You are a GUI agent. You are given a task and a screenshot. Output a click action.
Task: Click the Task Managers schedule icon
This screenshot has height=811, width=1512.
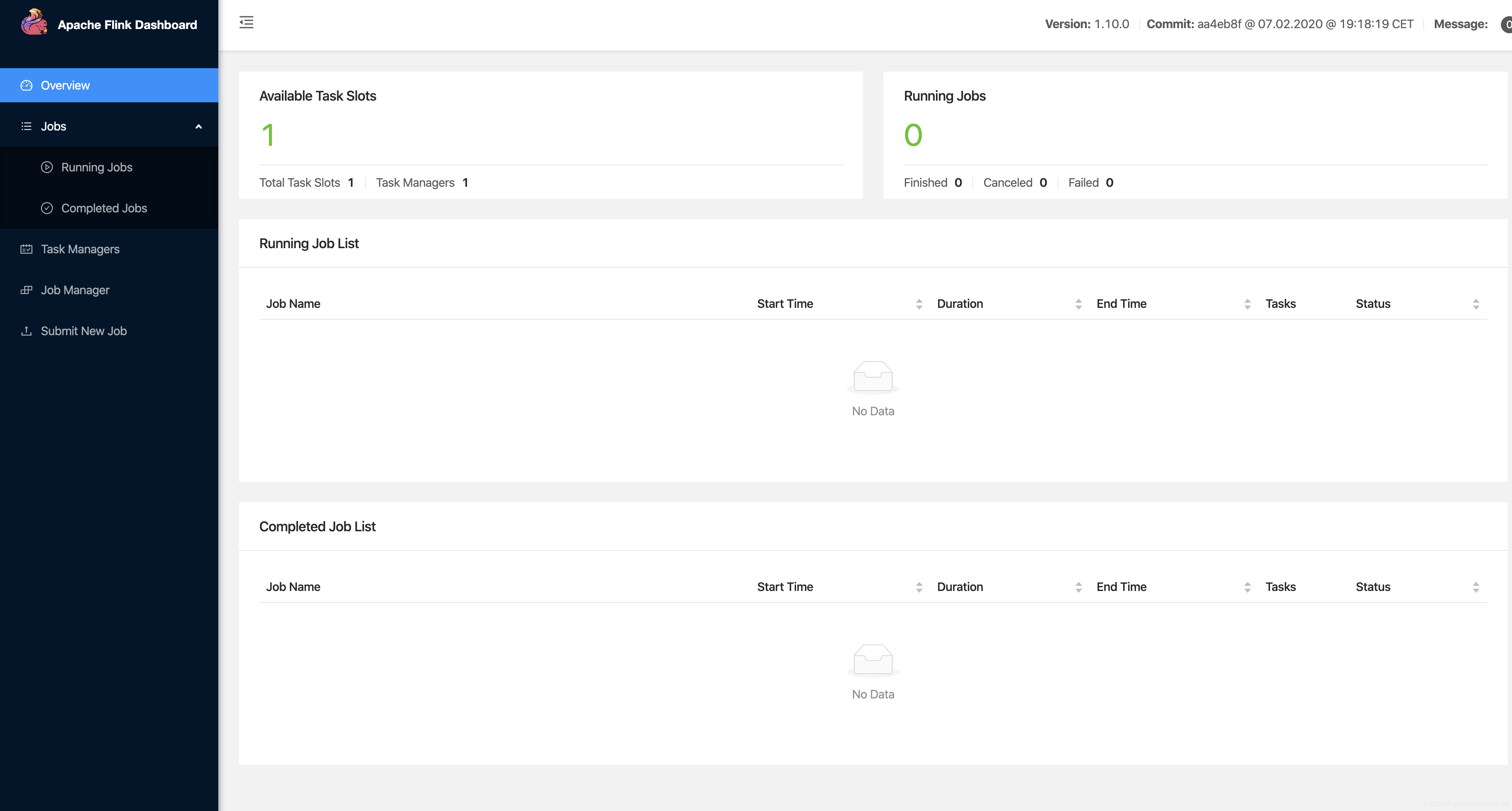tap(26, 249)
